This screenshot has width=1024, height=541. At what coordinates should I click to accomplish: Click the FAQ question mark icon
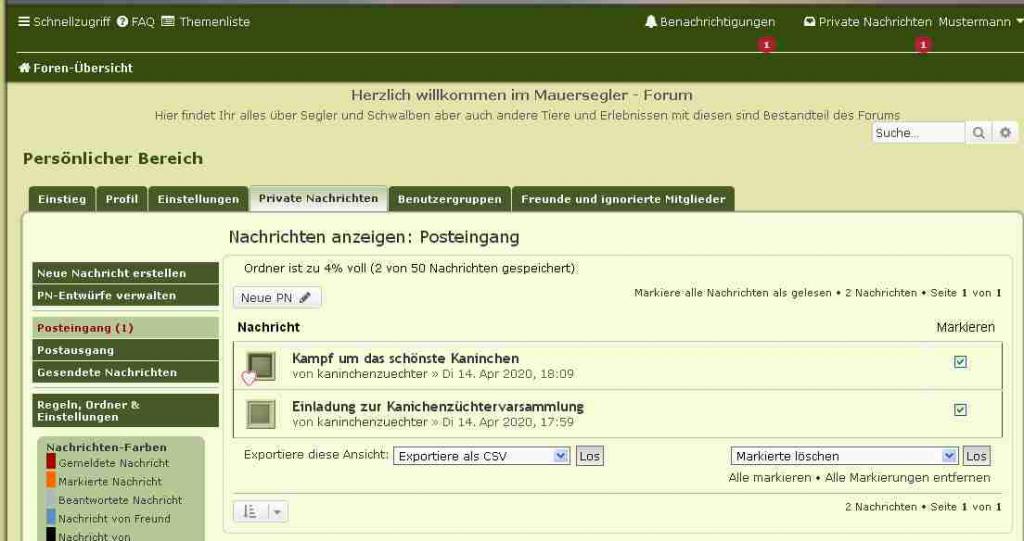pos(122,22)
